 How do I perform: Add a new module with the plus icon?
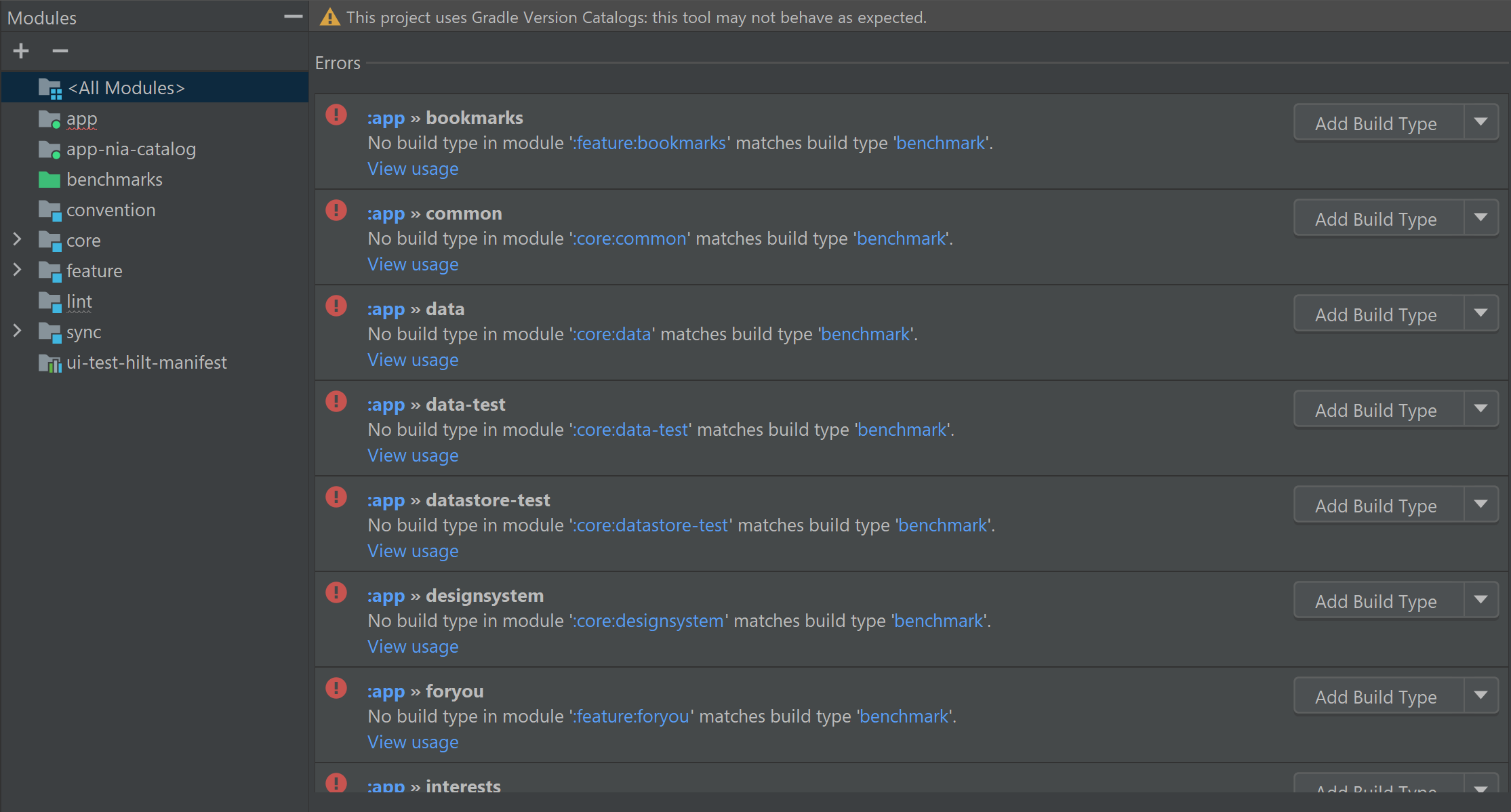click(20, 51)
